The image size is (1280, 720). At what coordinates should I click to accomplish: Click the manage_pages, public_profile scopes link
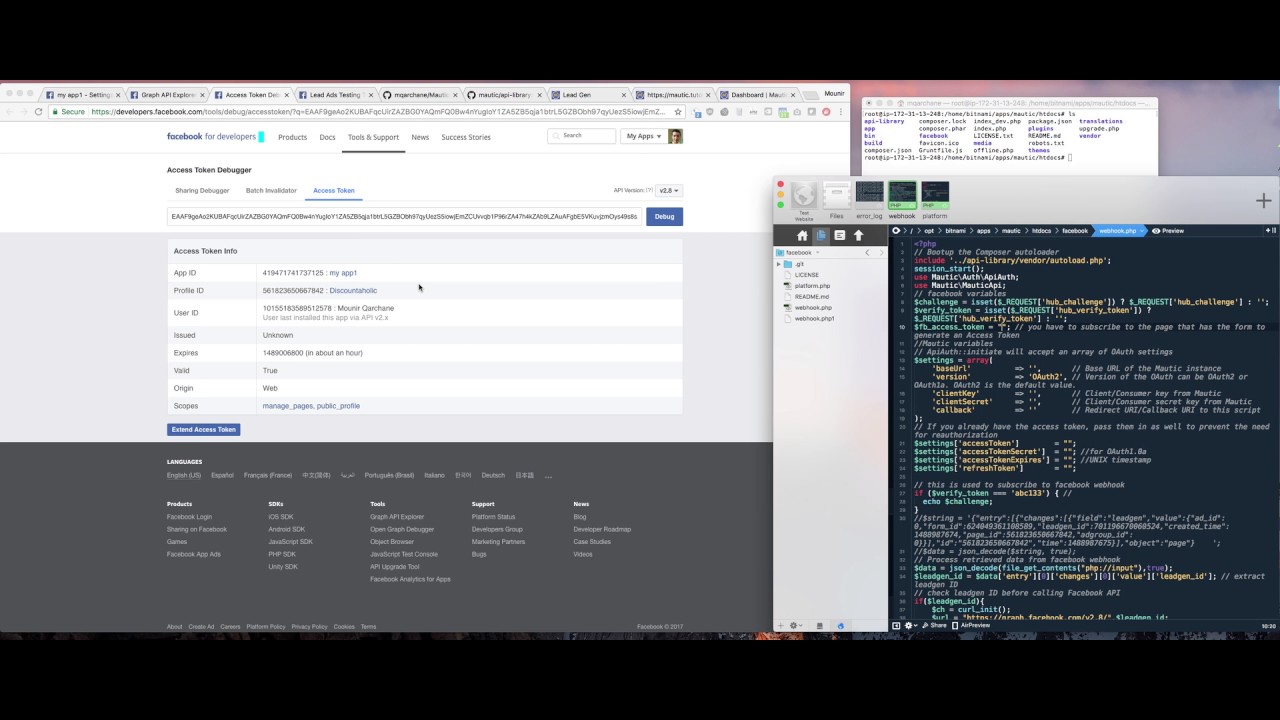pyautogui.click(x=311, y=406)
